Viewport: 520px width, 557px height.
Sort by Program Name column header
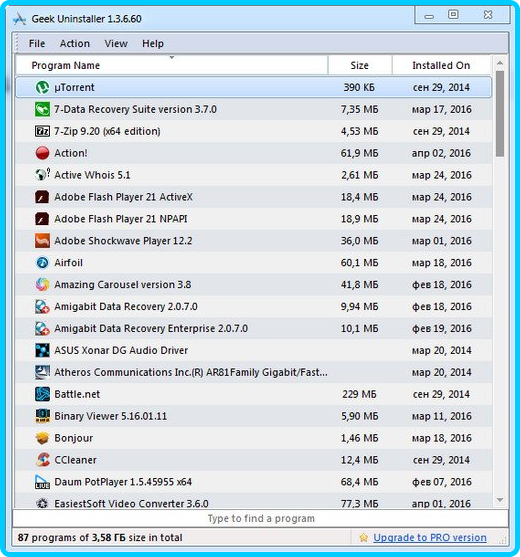tap(172, 65)
